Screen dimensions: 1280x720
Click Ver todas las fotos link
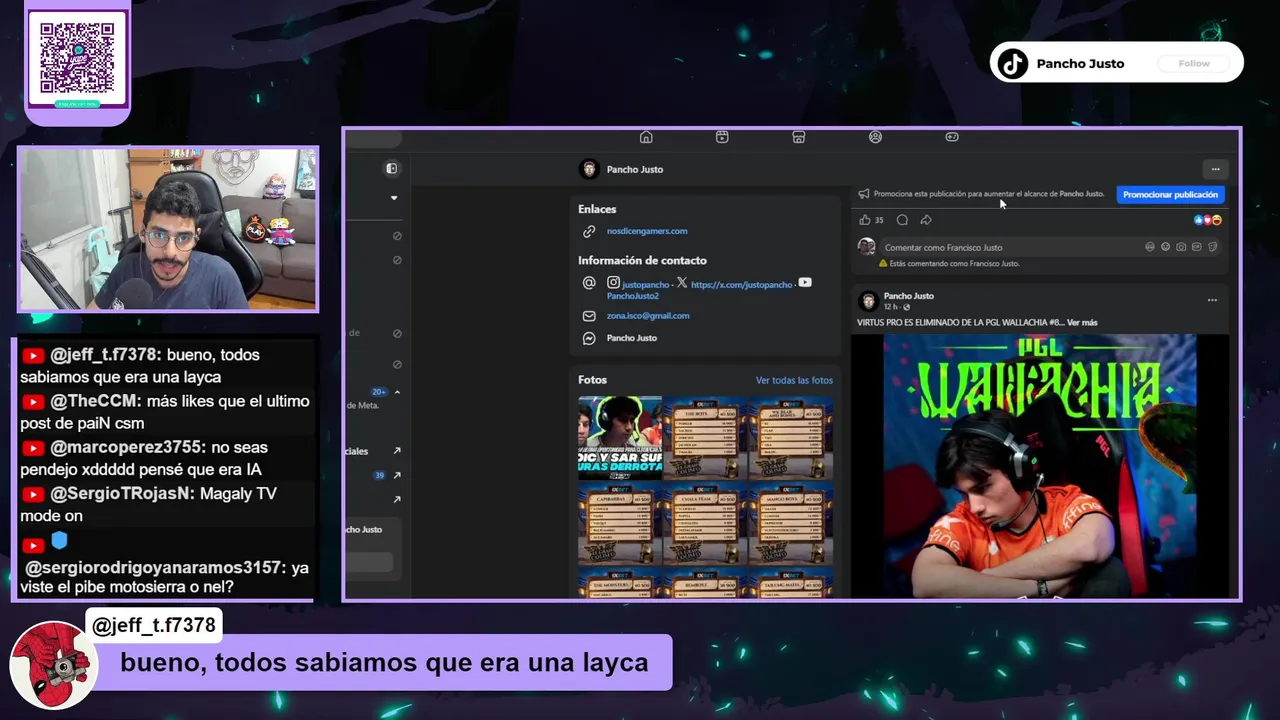pyautogui.click(x=794, y=380)
